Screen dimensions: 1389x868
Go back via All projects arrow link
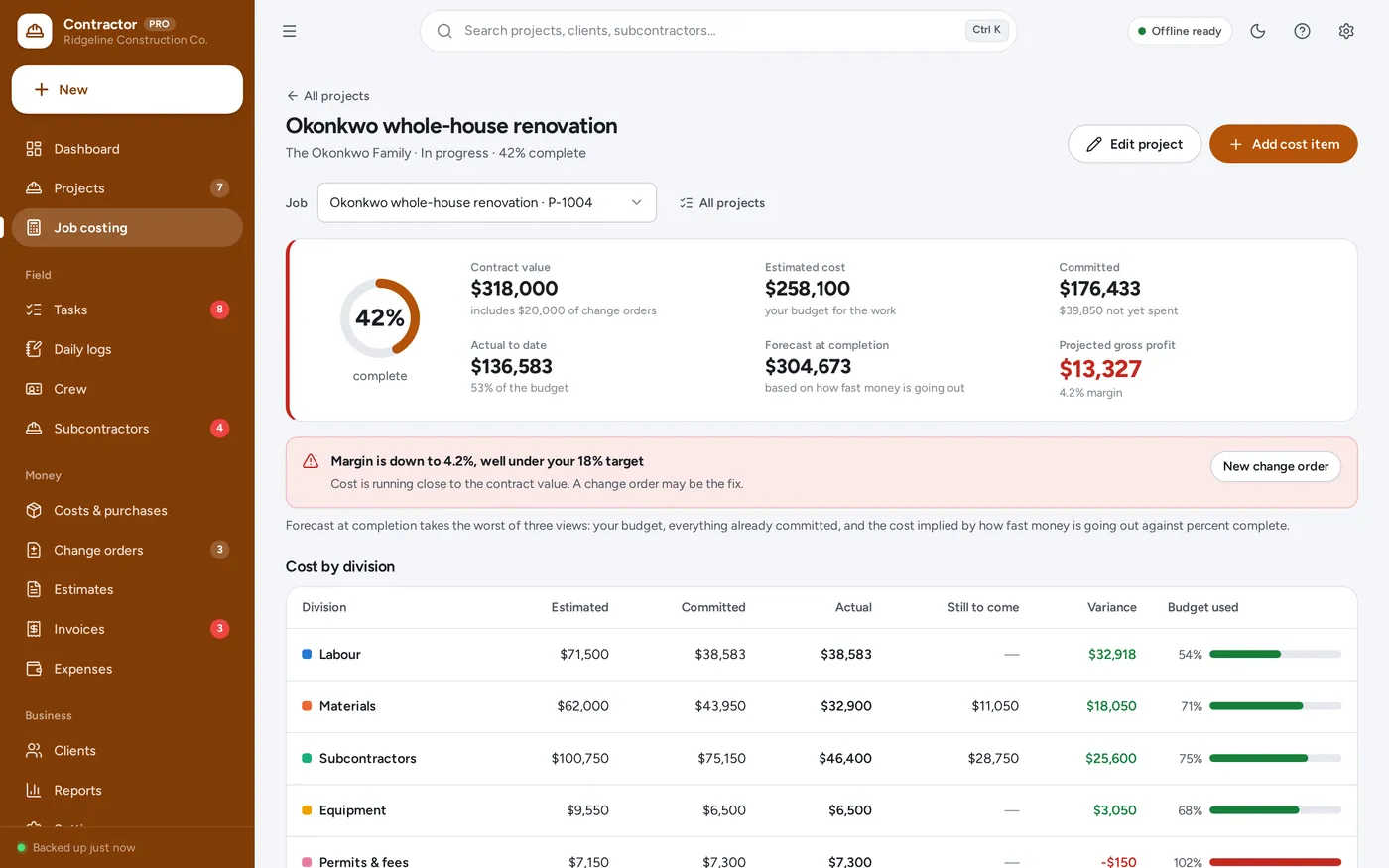327,96
